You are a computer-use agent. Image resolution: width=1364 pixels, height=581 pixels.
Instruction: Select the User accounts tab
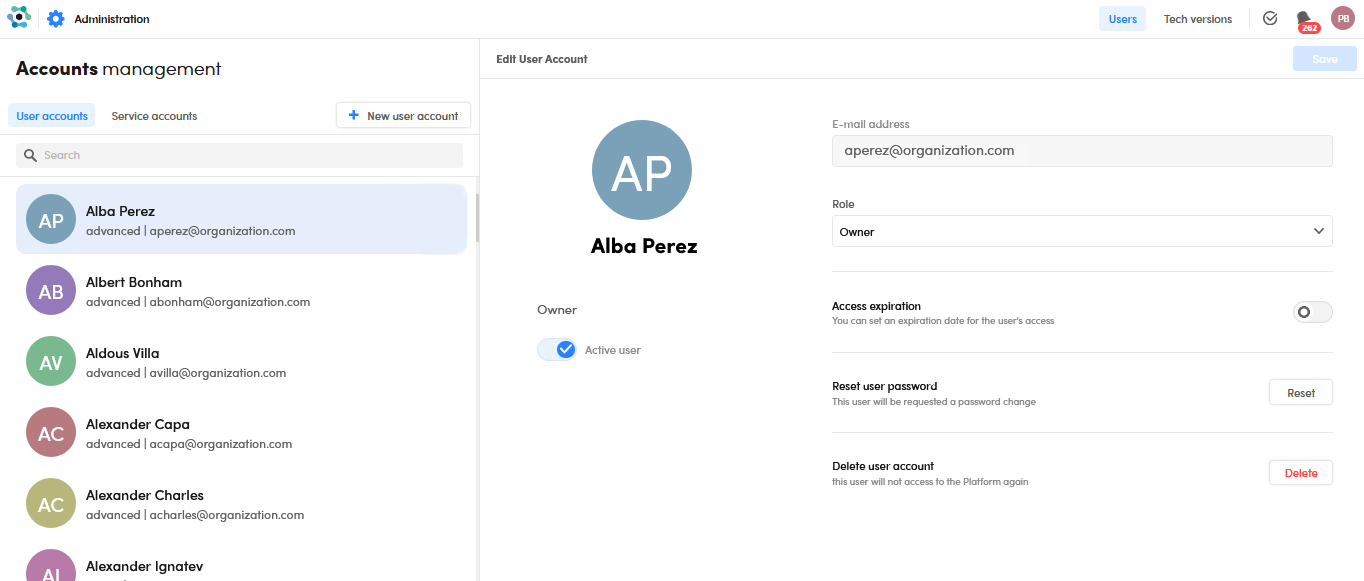pos(52,116)
